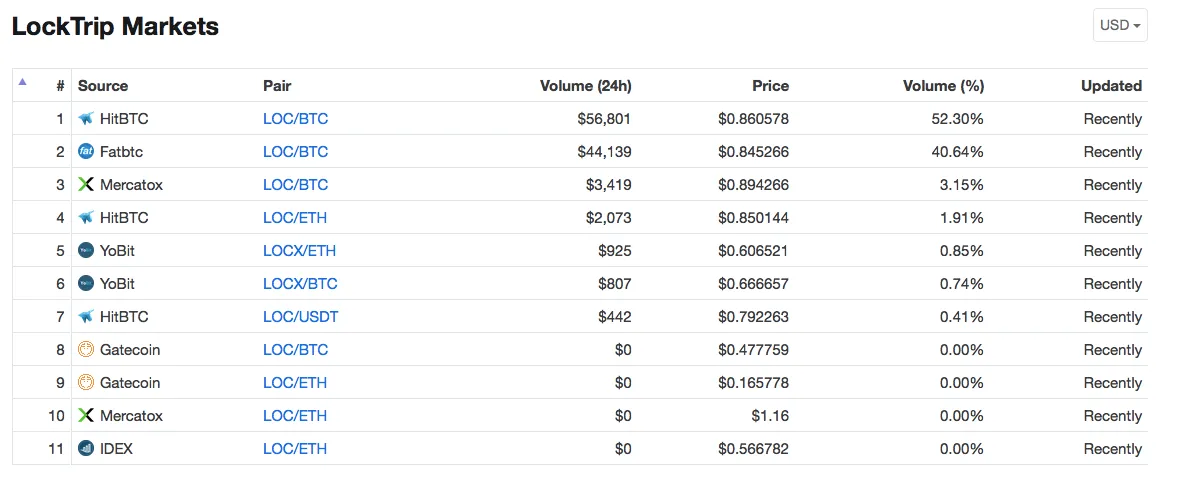The image size is (1182, 484).
Task: Select the $2,073 volume value
Action: coord(608,218)
